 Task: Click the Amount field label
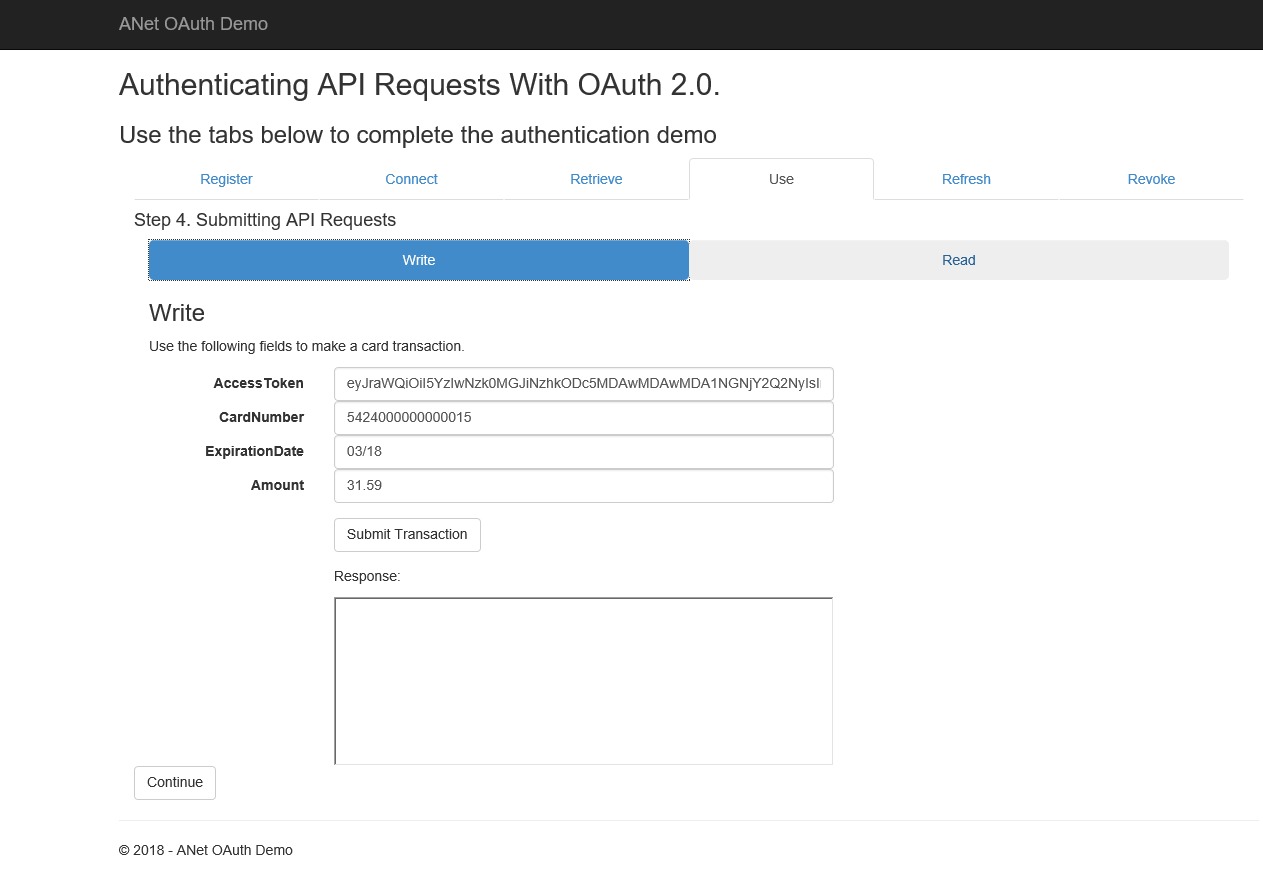tap(277, 486)
